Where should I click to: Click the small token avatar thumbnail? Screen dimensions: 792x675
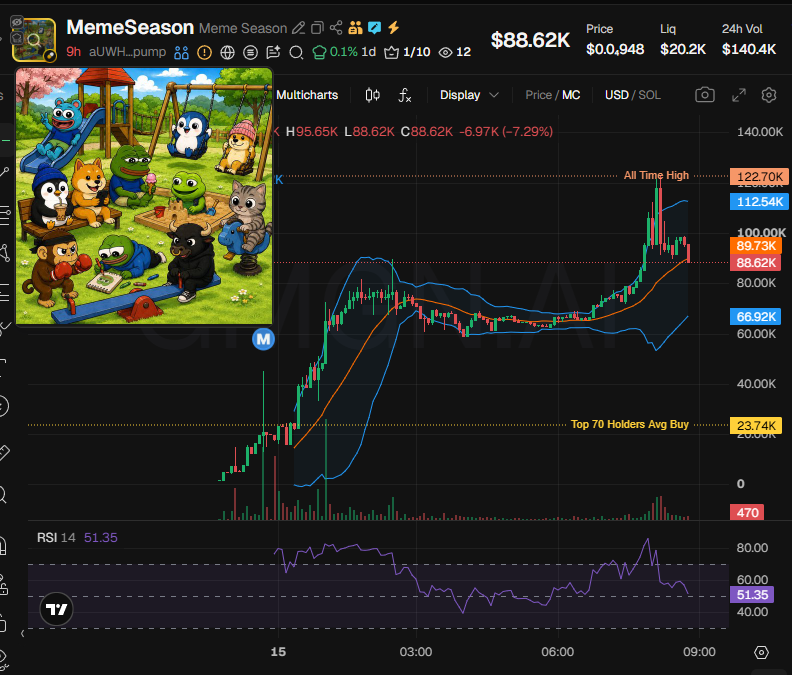point(34,40)
